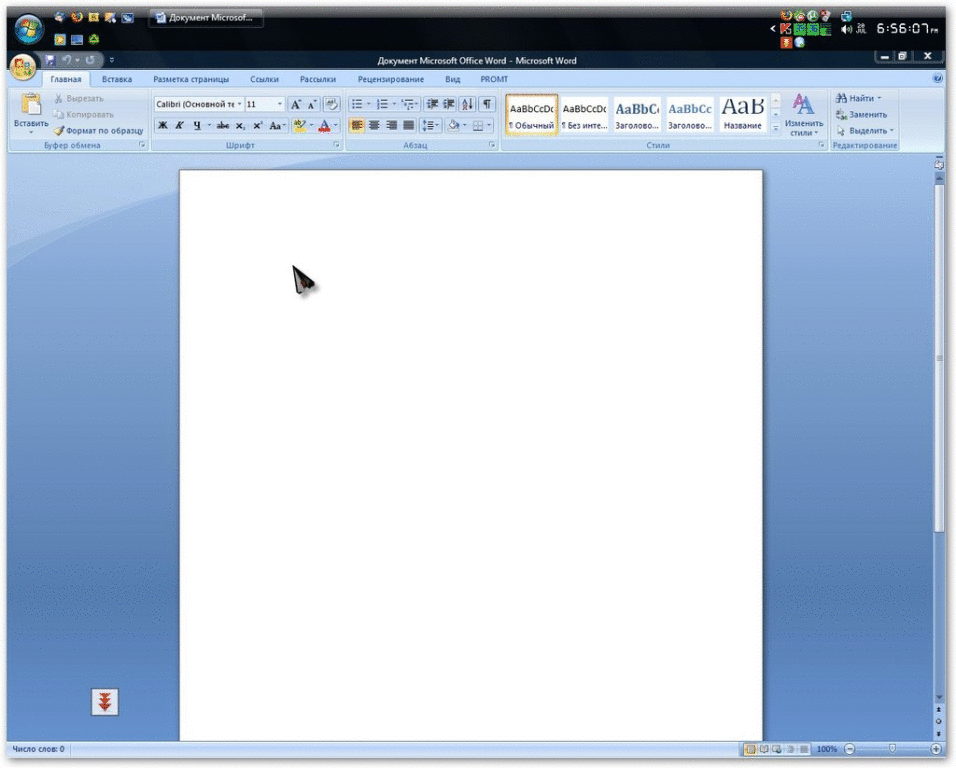This screenshot has width=956, height=768.
Task: Switch to Web Layout view in status bar
Action: click(x=777, y=749)
